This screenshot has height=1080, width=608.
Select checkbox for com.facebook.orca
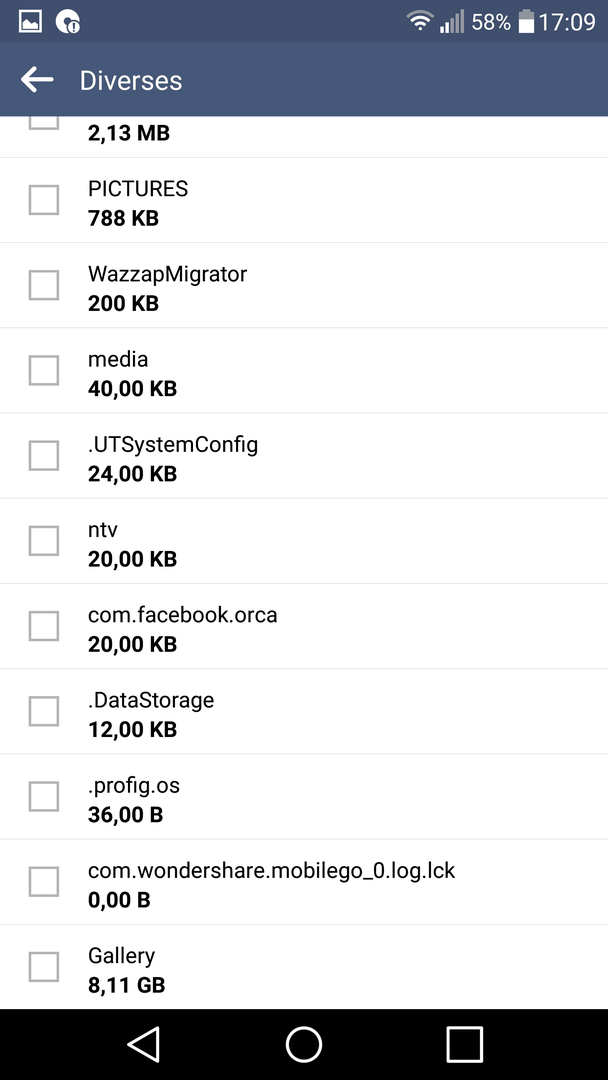(x=43, y=625)
